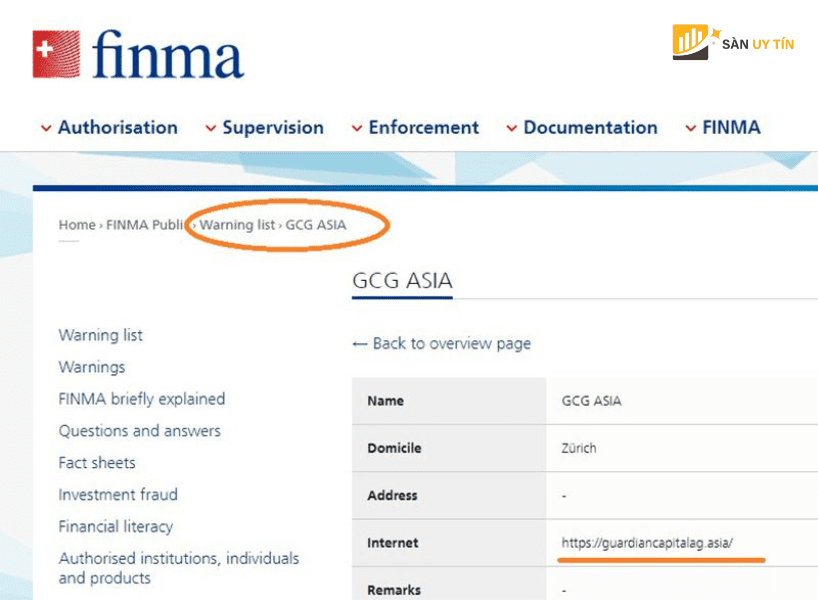The width and height of the screenshot is (818, 600).
Task: Open Financial literacy sidebar link
Action: [x=116, y=527]
